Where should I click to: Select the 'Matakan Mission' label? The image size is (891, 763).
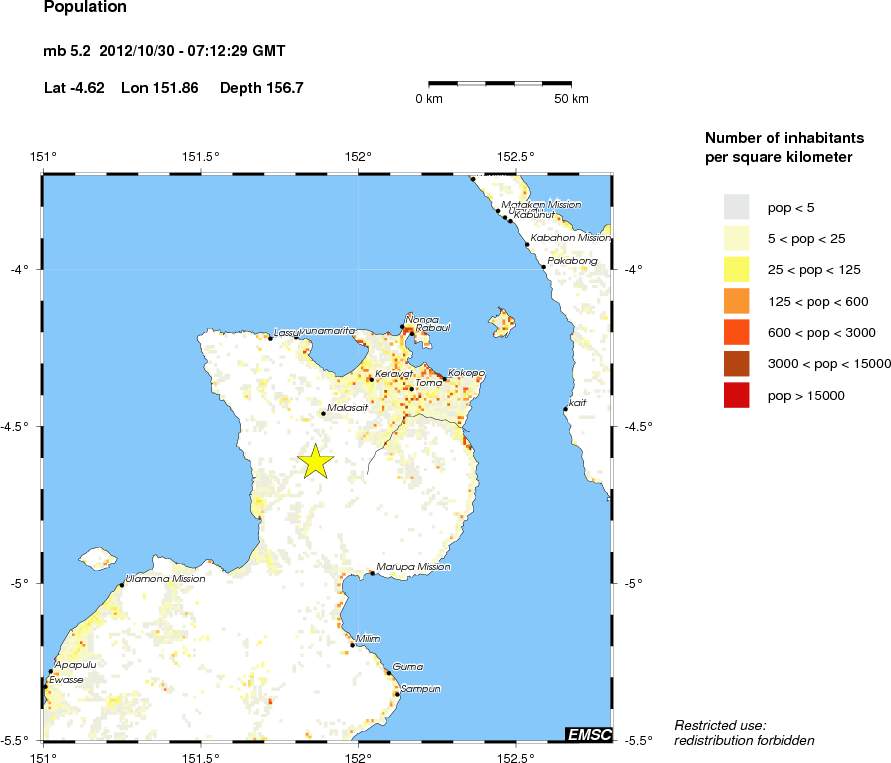point(541,205)
